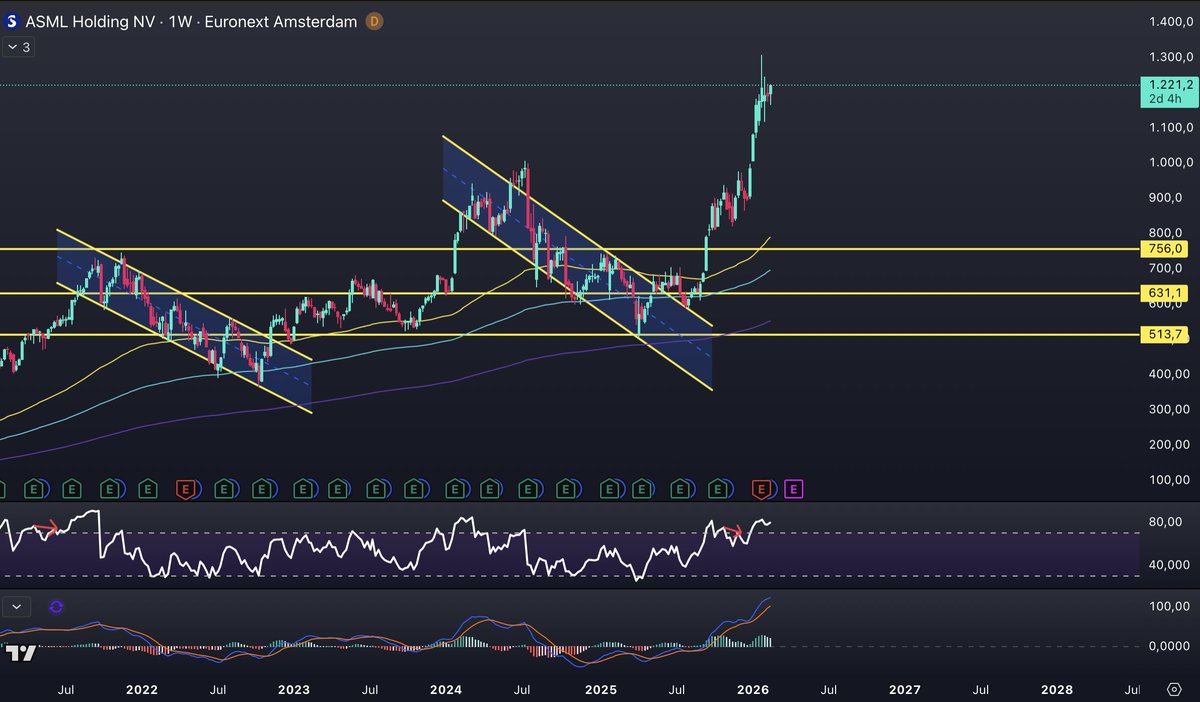The width and height of the screenshot is (1200, 702).
Task: Click the 2025 time axis label
Action: [x=600, y=690]
